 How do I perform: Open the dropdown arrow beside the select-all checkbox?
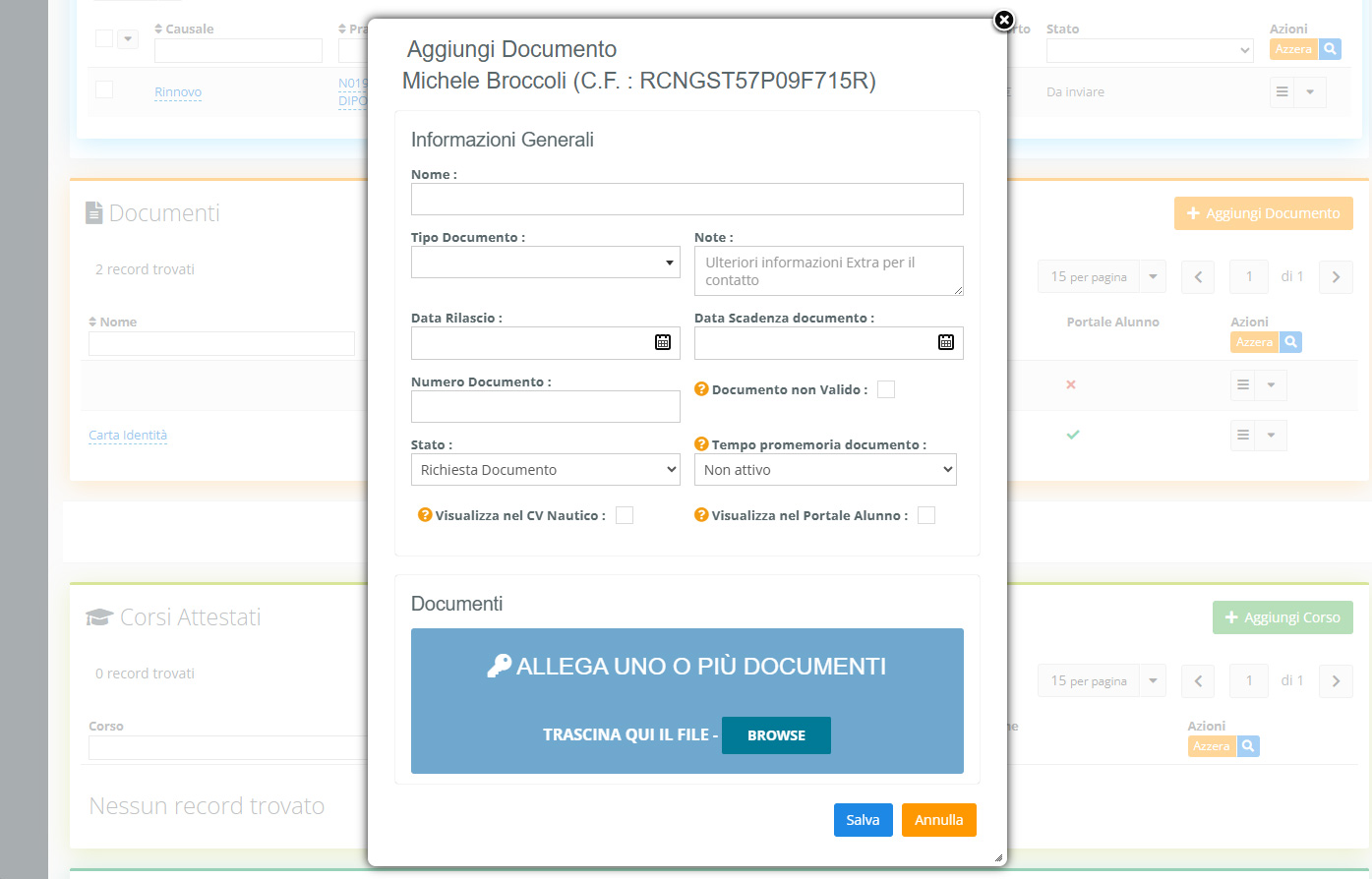pyautogui.click(x=128, y=39)
